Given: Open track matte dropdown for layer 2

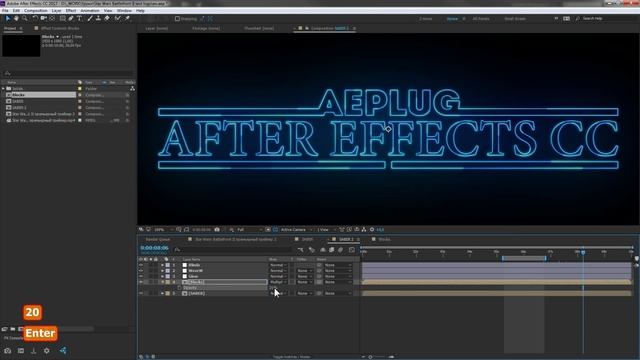Looking at the screenshot, I should (x=304, y=271).
